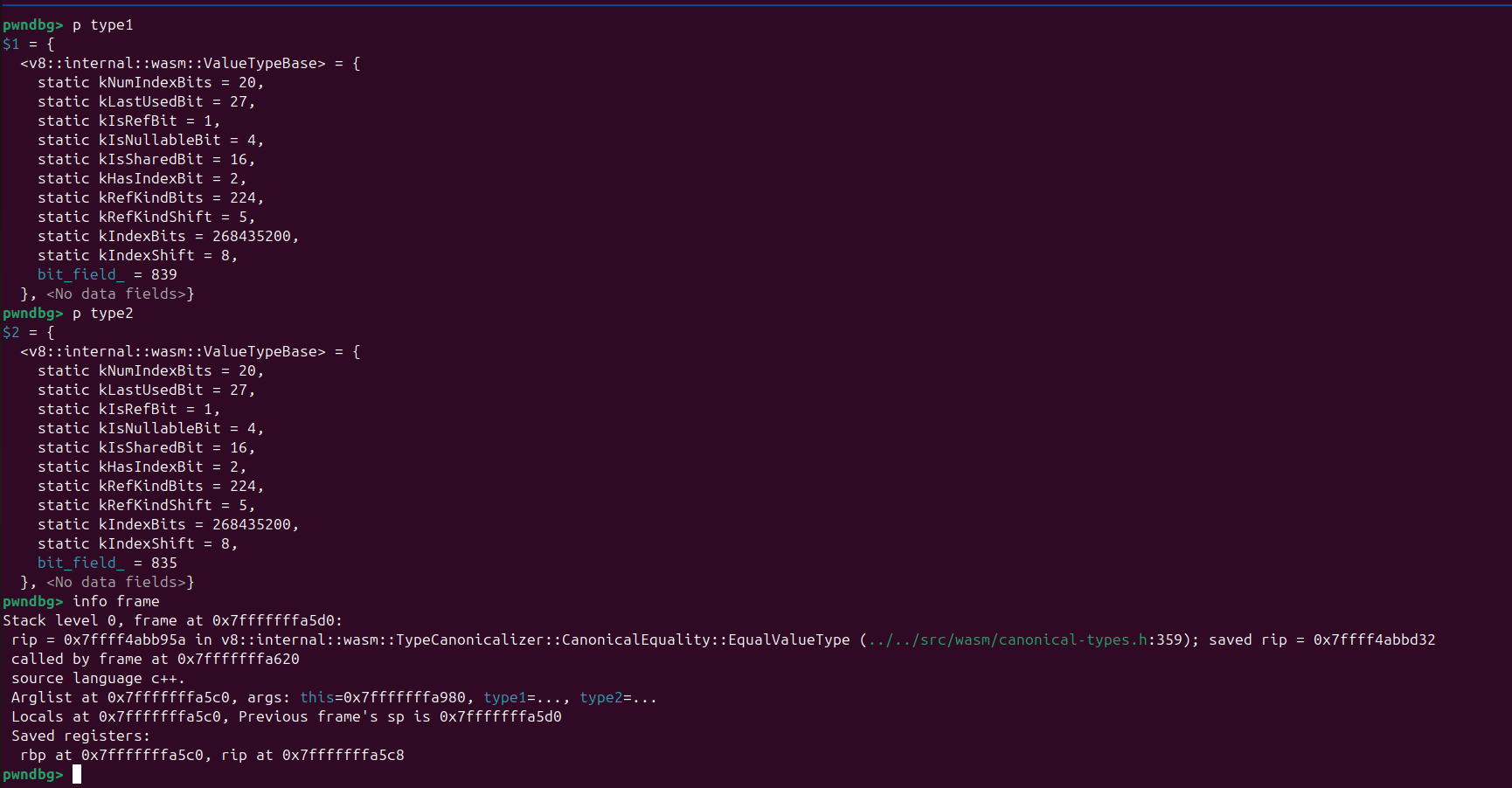Select the bit_field_ value 835
The width and height of the screenshot is (1512, 788).
click(x=163, y=563)
